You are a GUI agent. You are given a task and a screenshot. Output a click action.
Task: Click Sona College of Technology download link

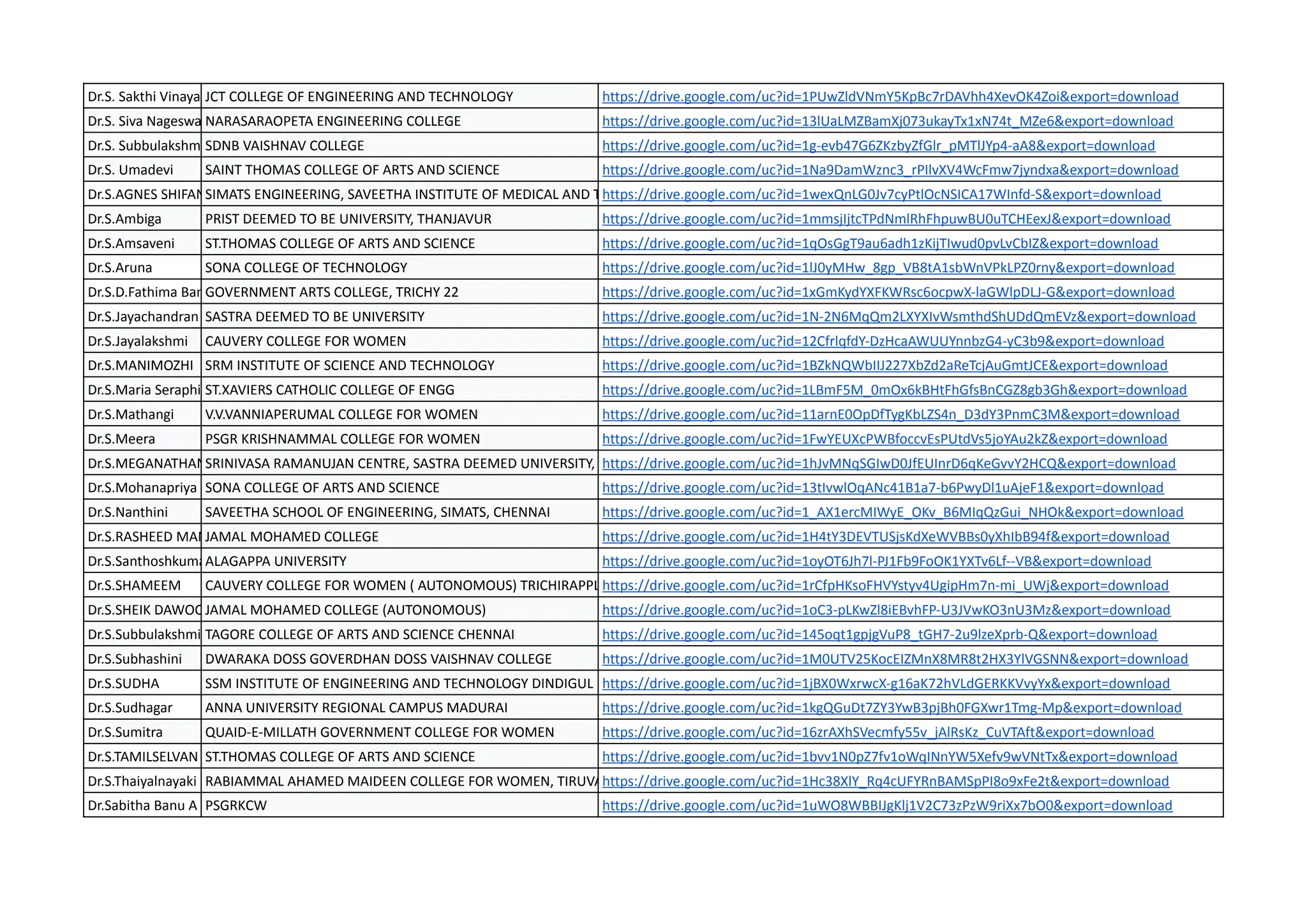888,267
